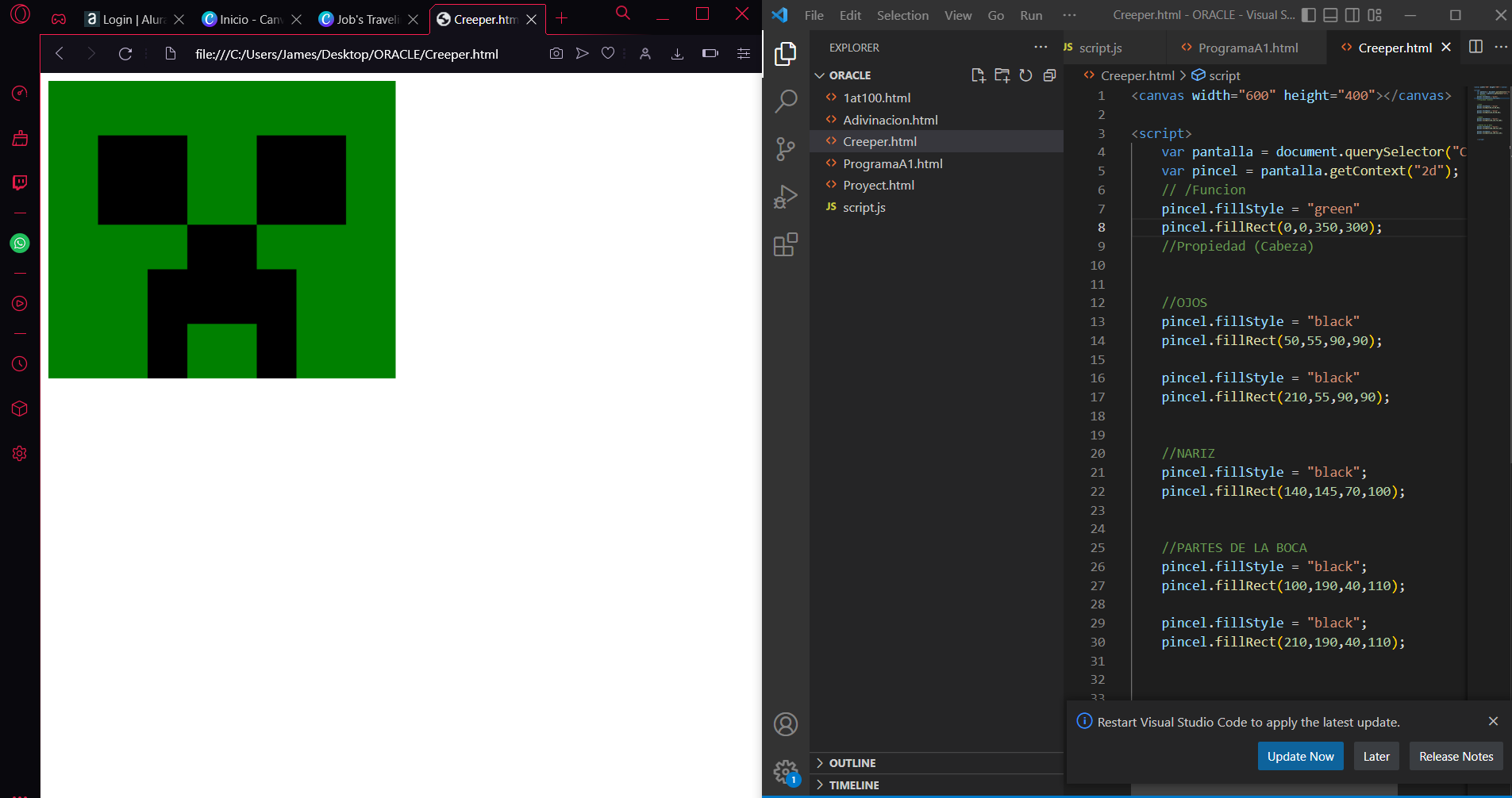Screen dimensions: 1512x798
Task: Open Easy Setup sliders icon
Action: (744, 54)
